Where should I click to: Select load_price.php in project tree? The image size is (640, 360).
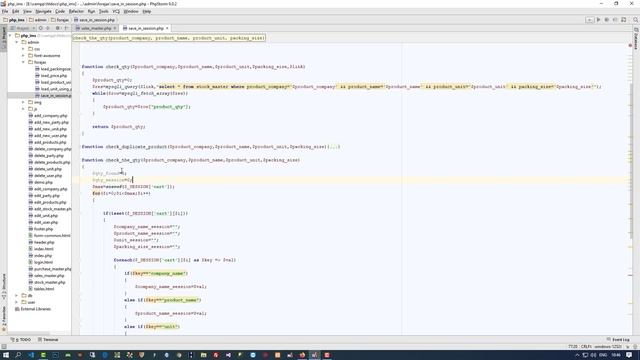51,76
